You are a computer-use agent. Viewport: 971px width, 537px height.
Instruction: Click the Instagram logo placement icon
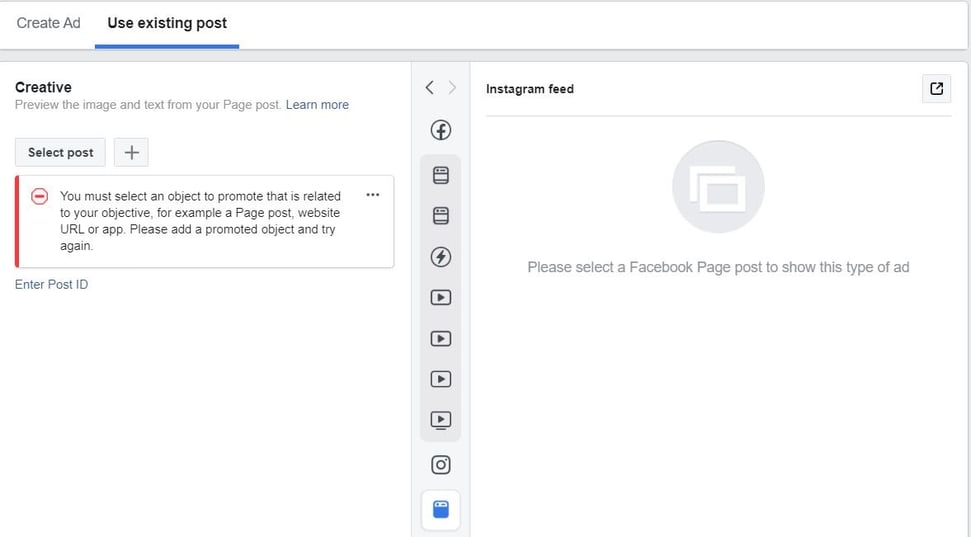point(440,465)
